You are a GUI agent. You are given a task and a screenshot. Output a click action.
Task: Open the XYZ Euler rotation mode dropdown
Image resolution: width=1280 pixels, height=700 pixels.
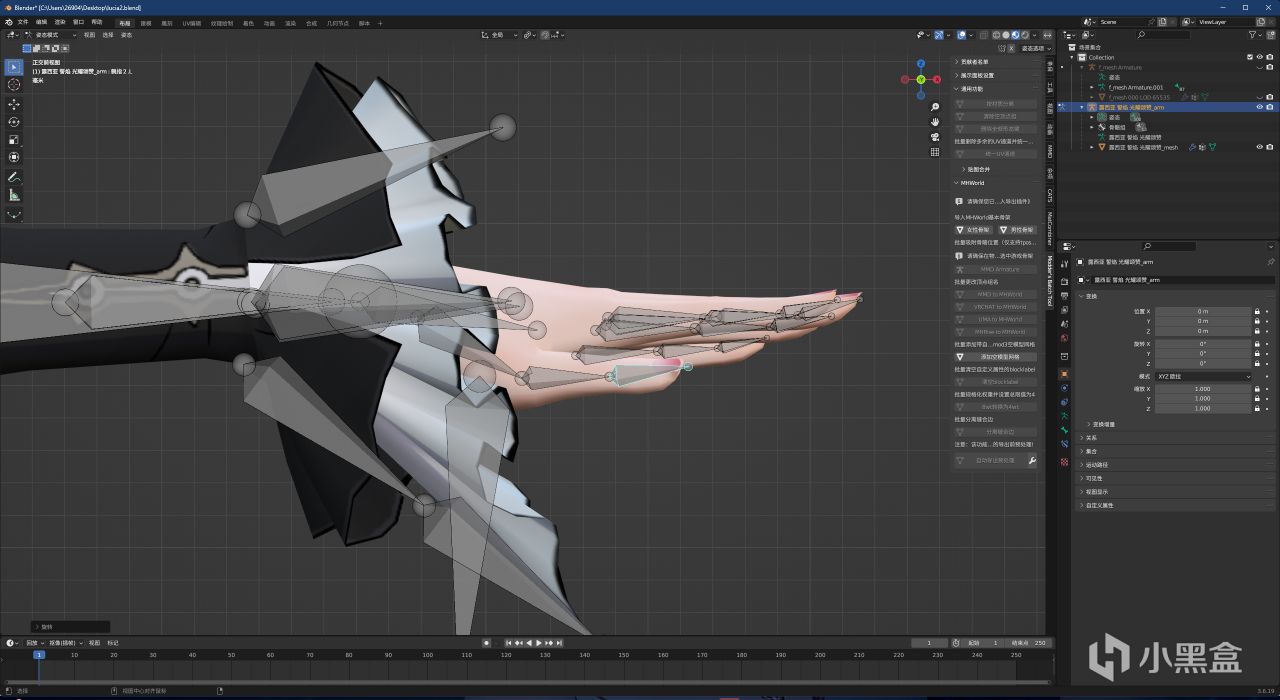click(x=1204, y=376)
